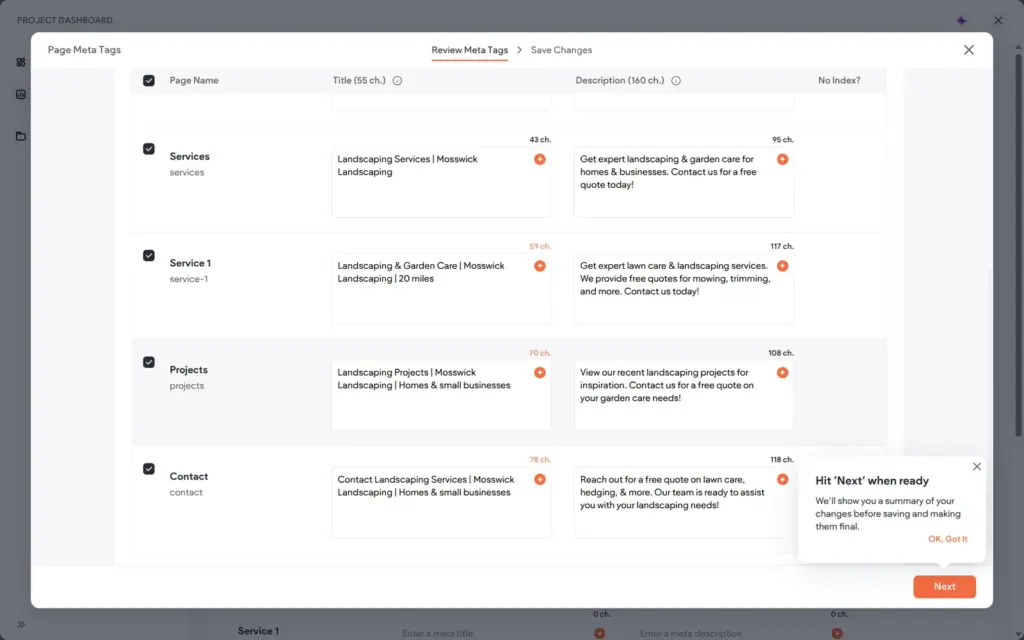Screen dimensions: 1024x640
Task: Toggle the select-all checkbox in the table header
Action: coord(149,80)
